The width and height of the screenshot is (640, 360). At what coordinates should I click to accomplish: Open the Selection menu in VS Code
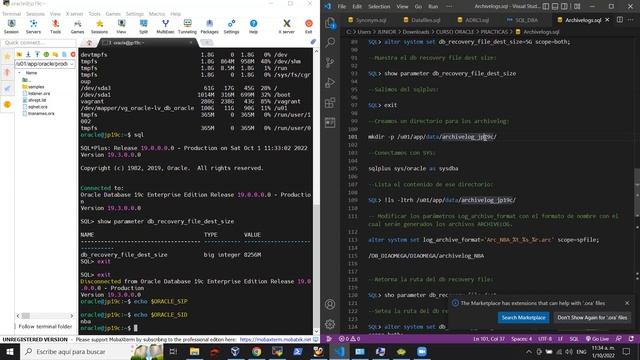coord(379,7)
